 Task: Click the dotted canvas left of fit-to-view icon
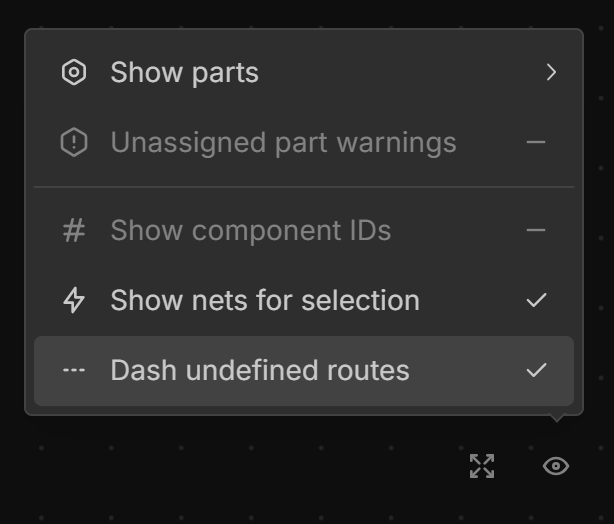point(300,468)
